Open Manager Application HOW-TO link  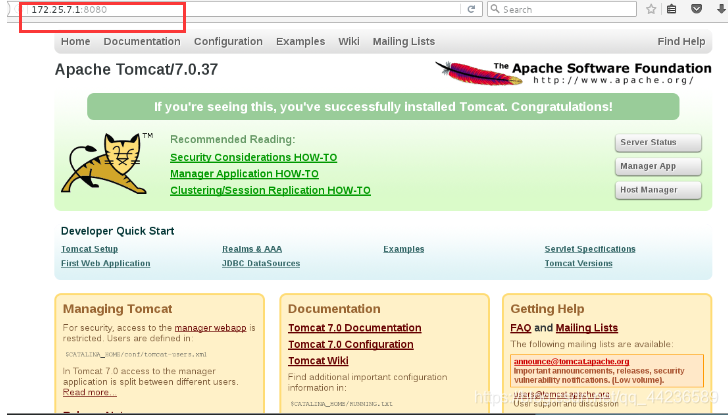[244, 174]
